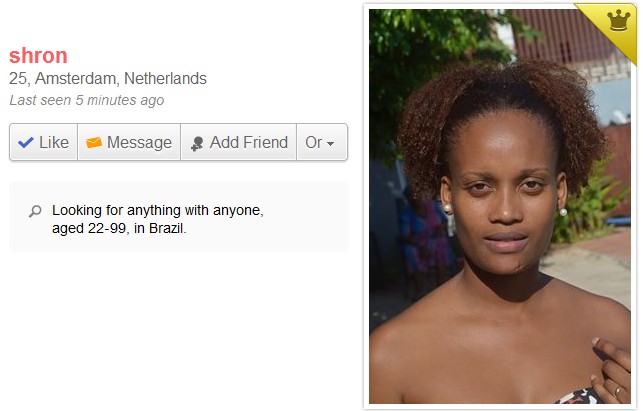Image resolution: width=643 pixels, height=411 pixels.
Task: Select the Amsterdam, Netherlands location text
Action: [x=121, y=78]
